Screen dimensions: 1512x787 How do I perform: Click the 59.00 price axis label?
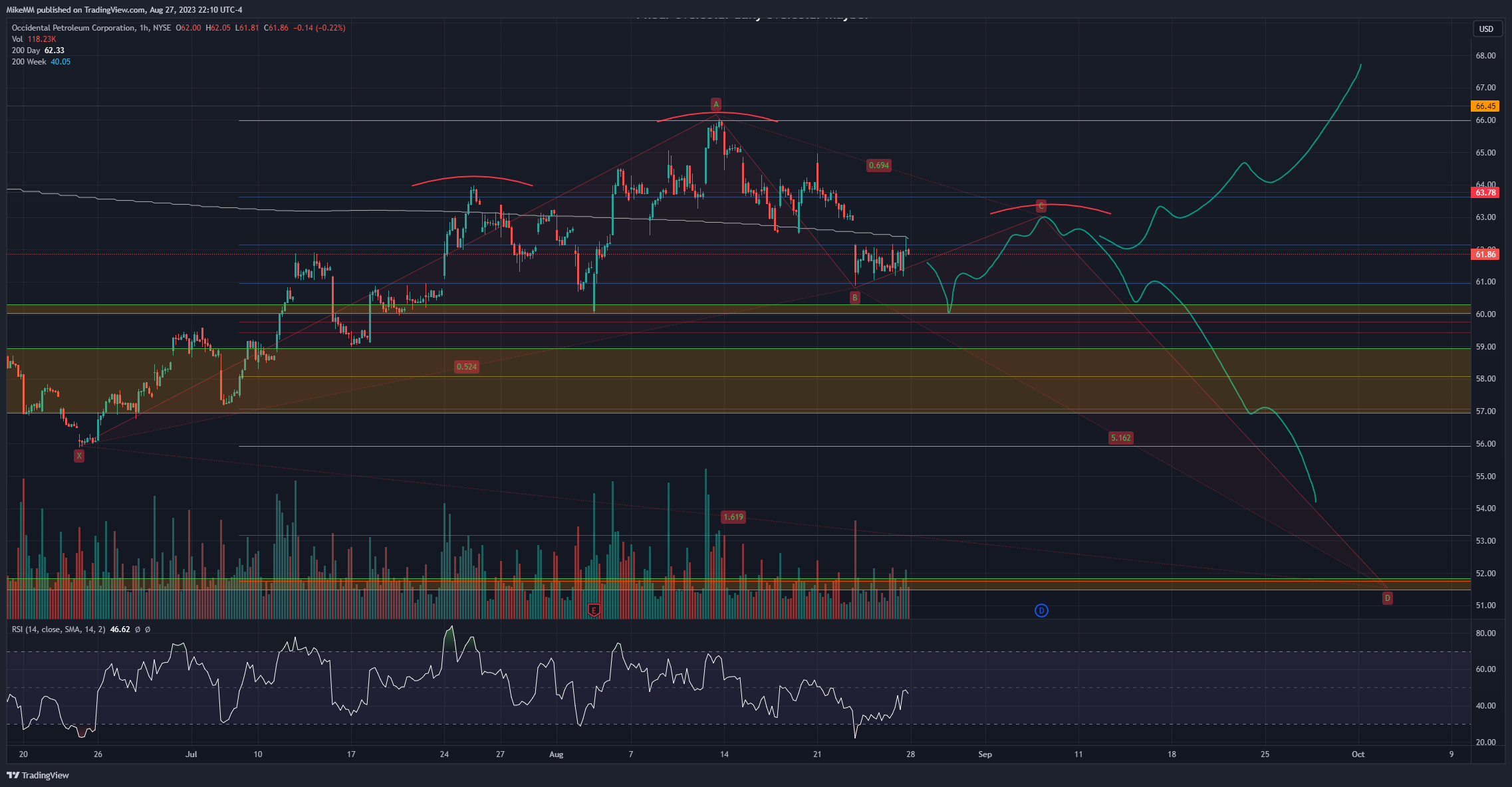1485,347
